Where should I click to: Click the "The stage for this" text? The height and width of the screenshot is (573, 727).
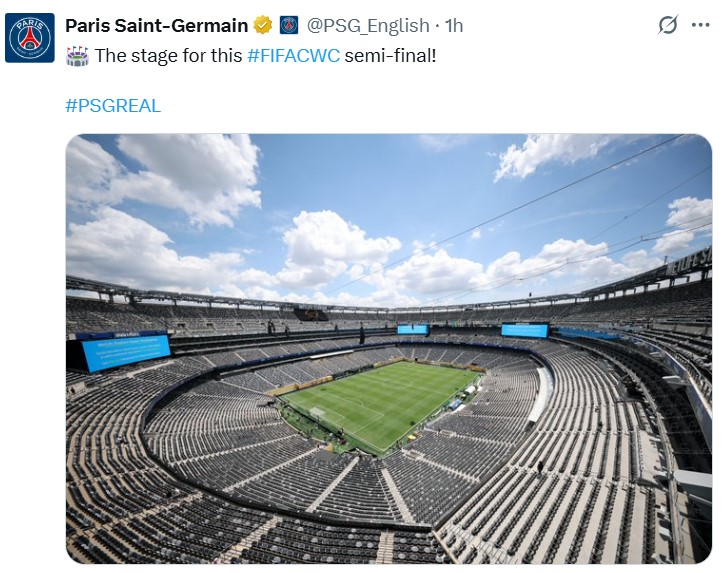168,56
